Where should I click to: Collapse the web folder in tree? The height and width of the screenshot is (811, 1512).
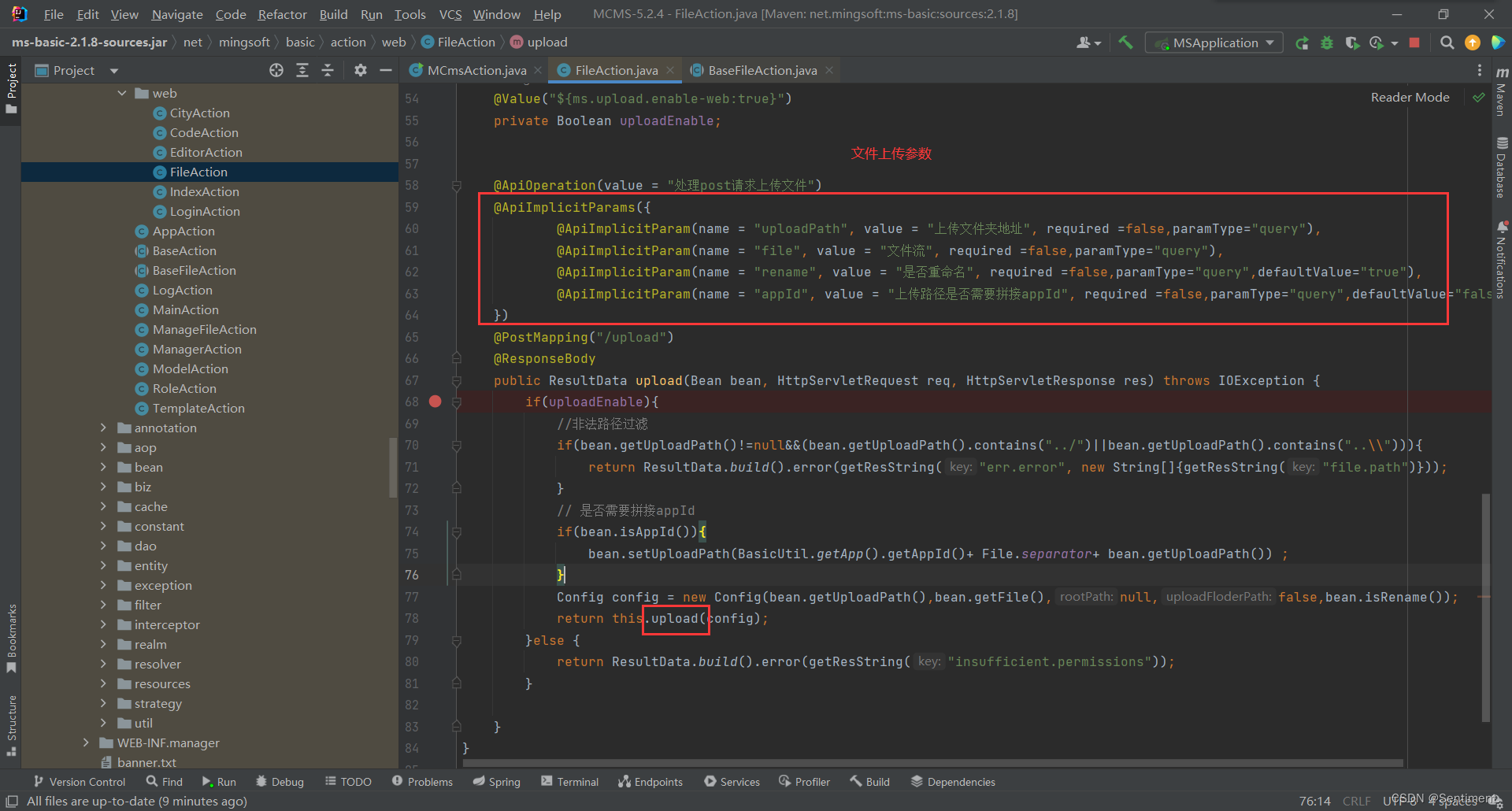[x=122, y=93]
